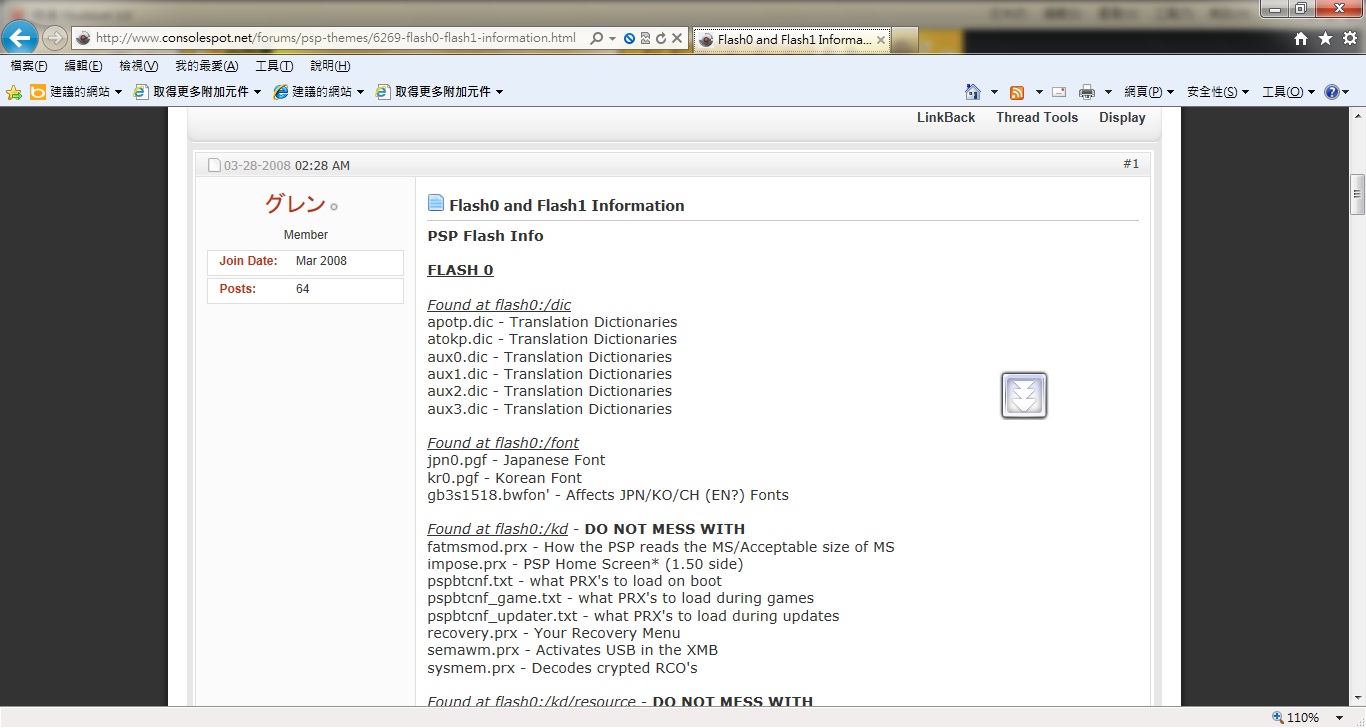Click into the URL address bar
1366x728 pixels.
[335, 38]
